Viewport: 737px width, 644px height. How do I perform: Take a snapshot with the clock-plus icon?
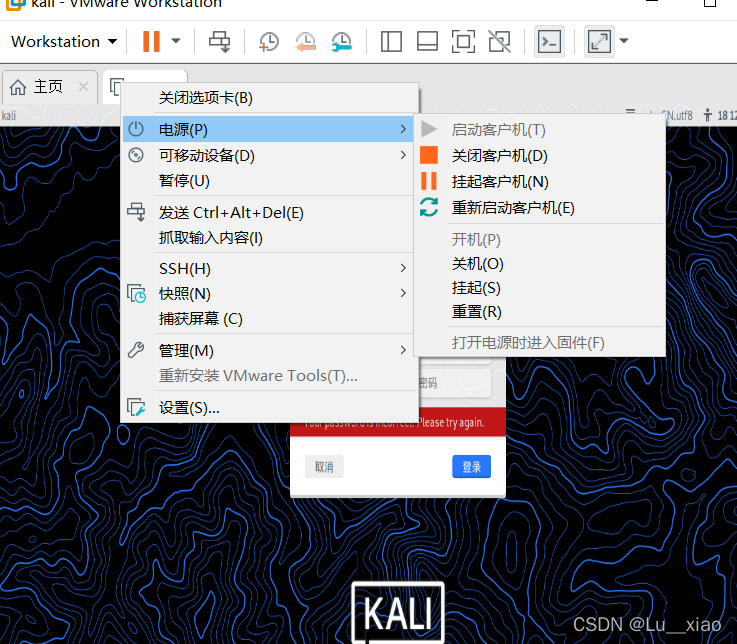[268, 41]
